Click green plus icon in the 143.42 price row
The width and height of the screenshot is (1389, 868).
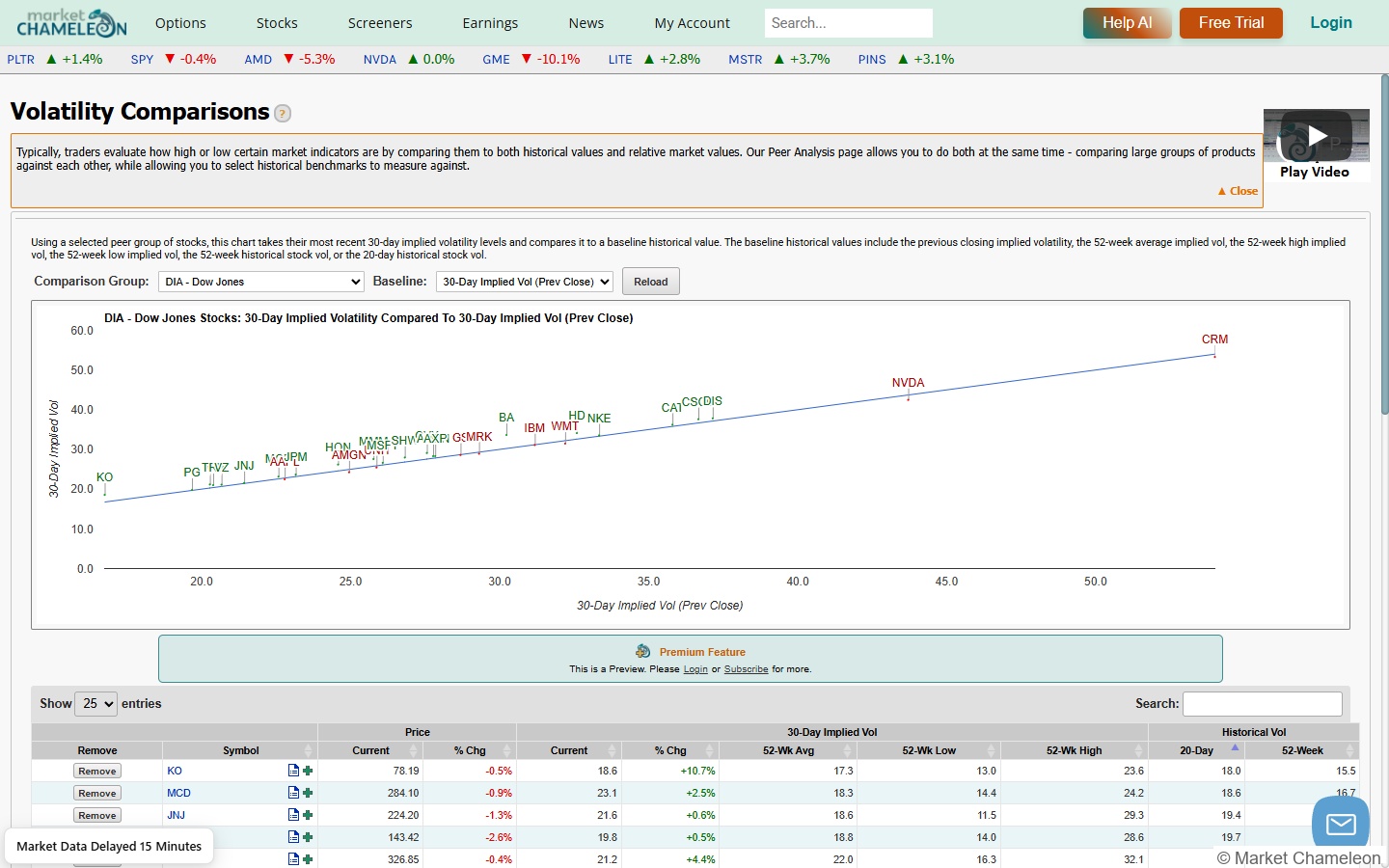pyautogui.click(x=308, y=837)
